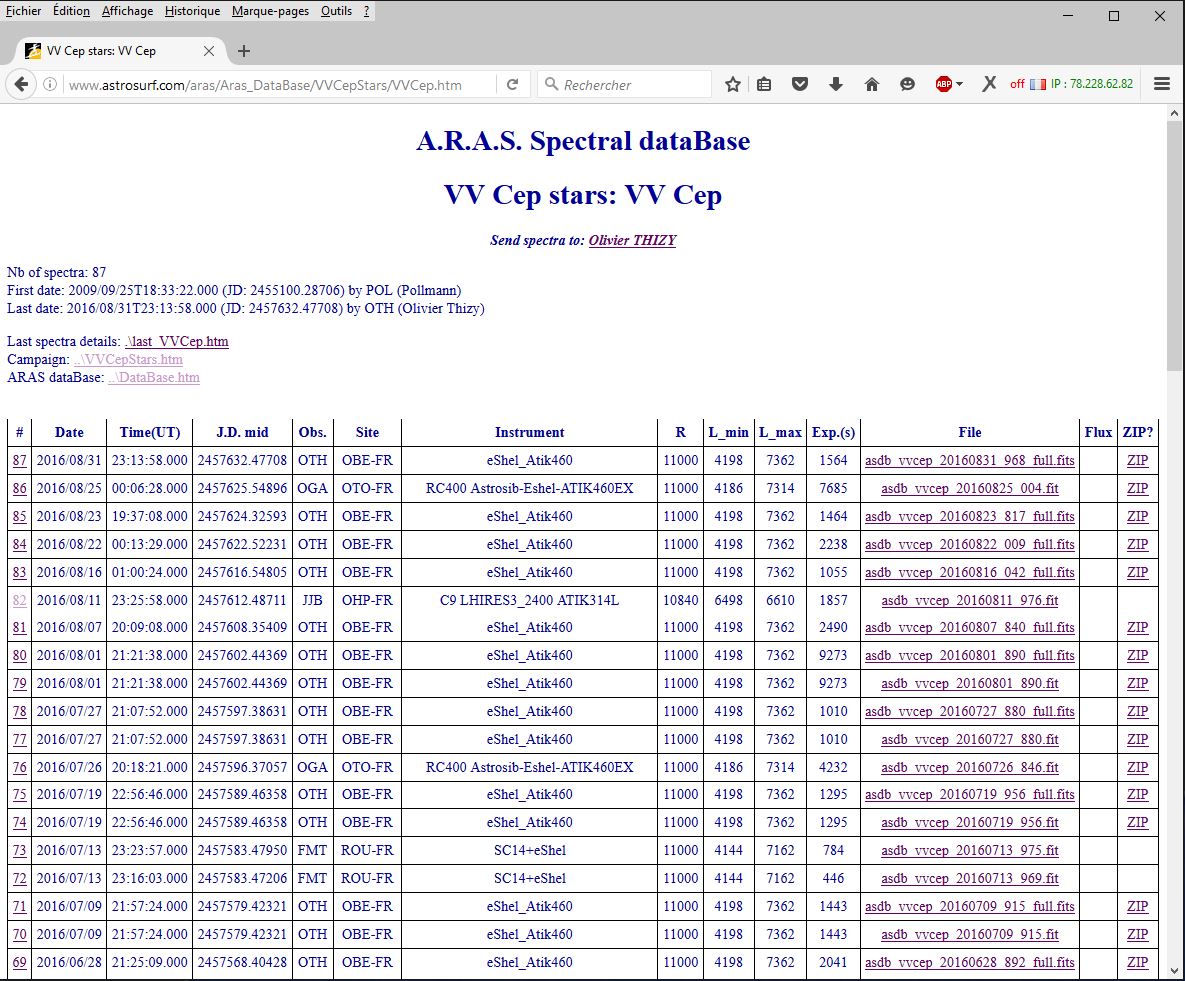Image resolution: width=1185 pixels, height=981 pixels.
Task: Click the red 'off' proxy toggle
Action: (x=1017, y=84)
